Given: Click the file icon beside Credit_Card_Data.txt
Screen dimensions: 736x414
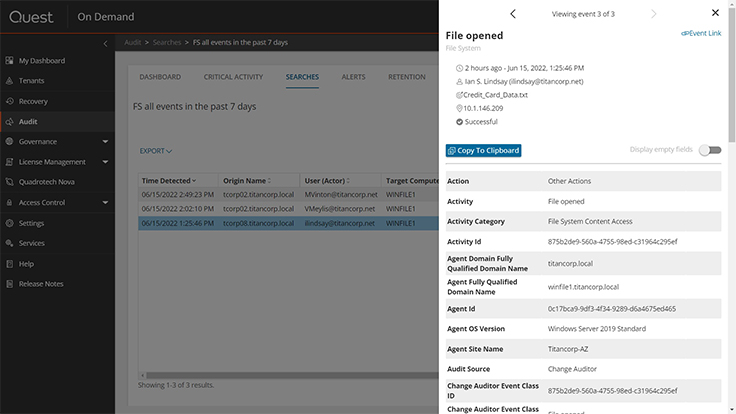Looking at the screenshot, I should point(459,95).
